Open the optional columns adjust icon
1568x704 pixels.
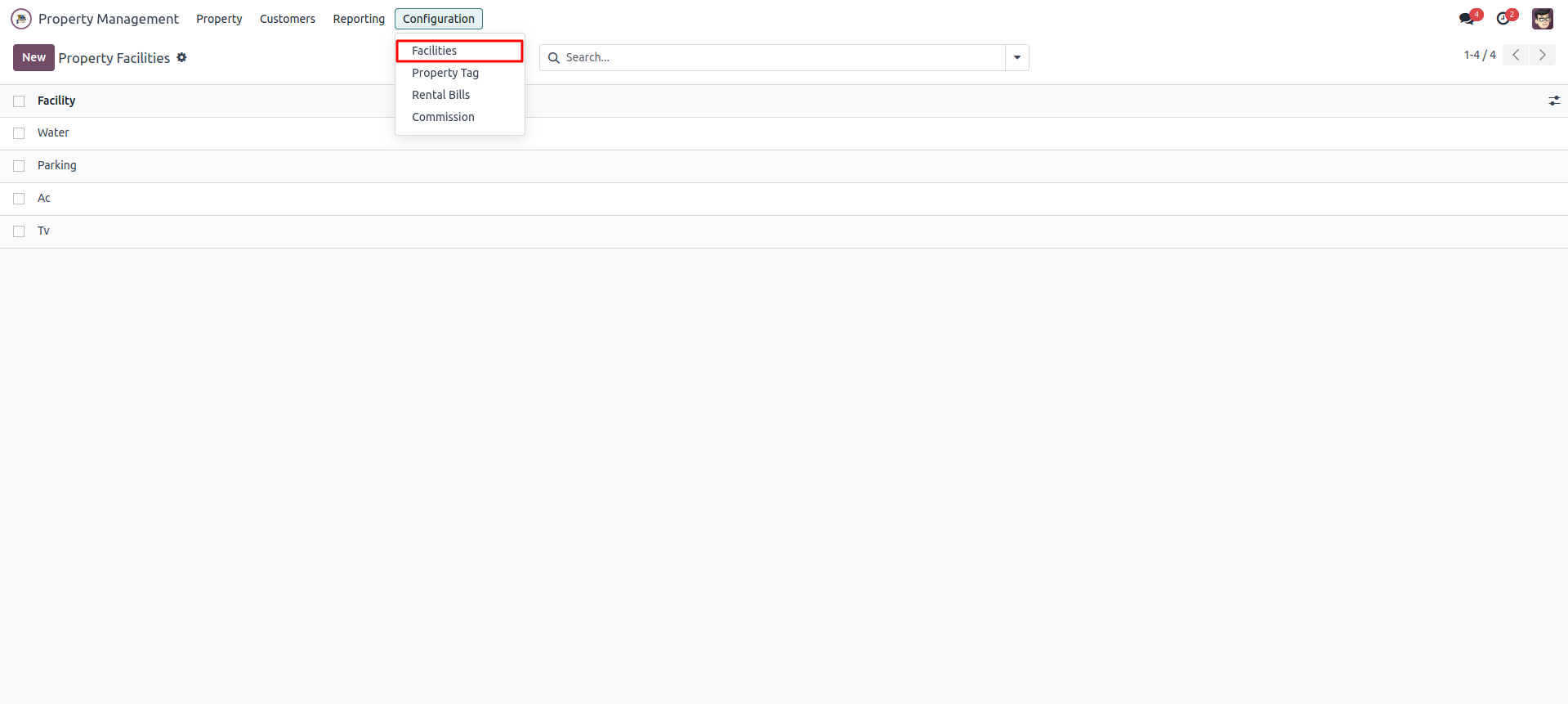[x=1554, y=101]
